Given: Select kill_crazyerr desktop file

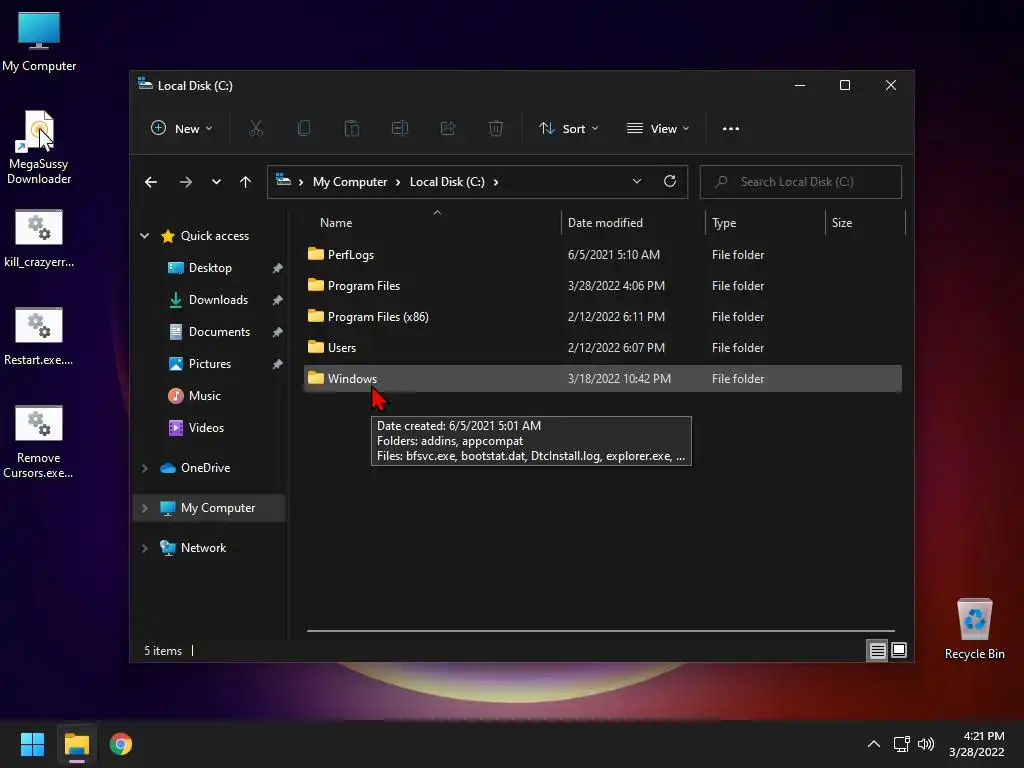Looking at the screenshot, I should [x=39, y=239].
